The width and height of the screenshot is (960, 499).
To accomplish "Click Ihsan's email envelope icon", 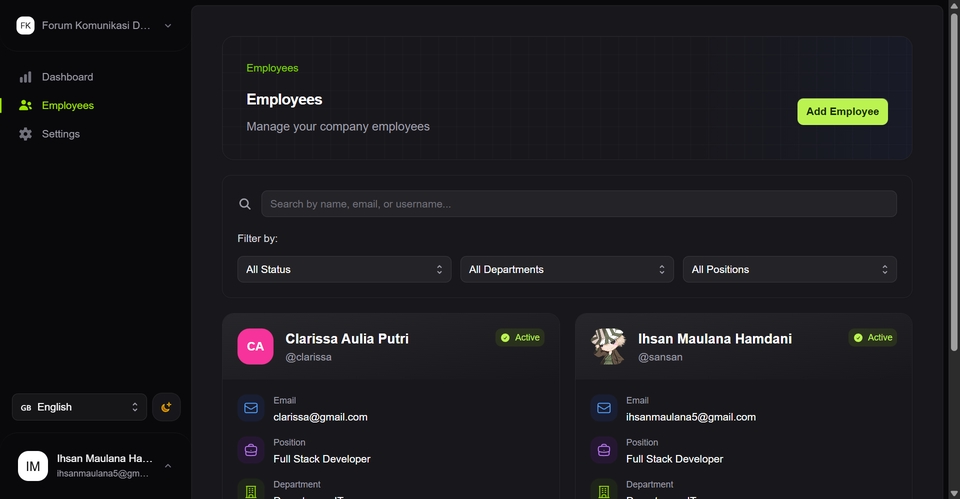I will point(604,408).
